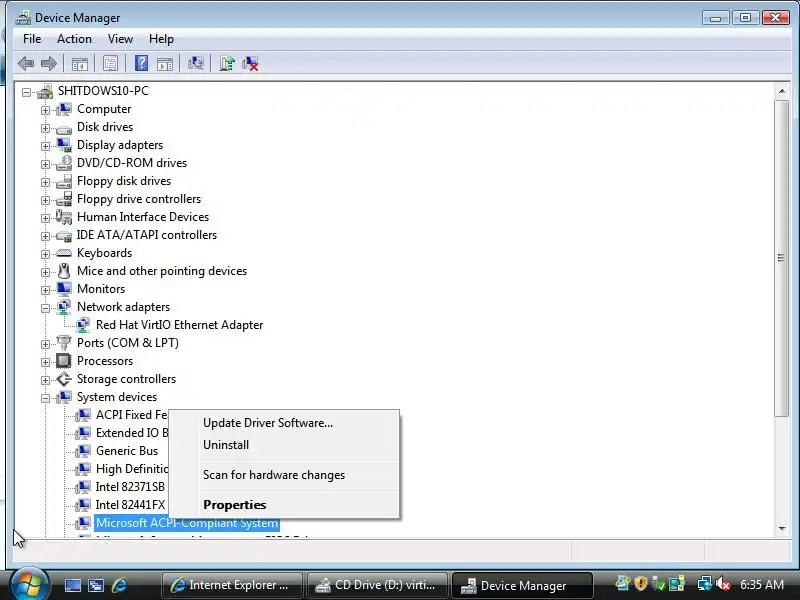Click the scrollbar down arrow
Viewport: 800px width, 600px height.
pos(782,529)
